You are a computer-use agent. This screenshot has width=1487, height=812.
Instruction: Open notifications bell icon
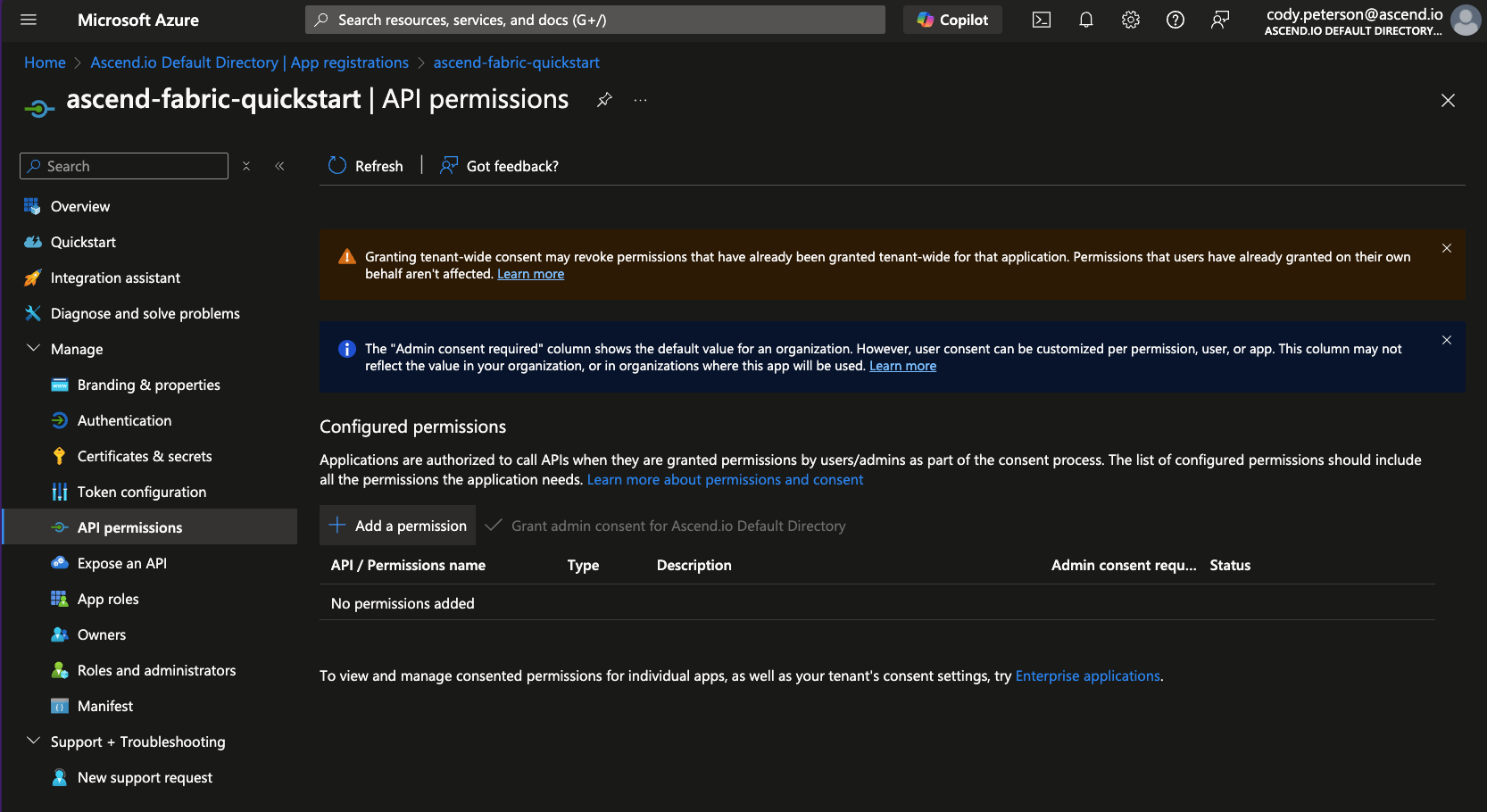coord(1086,20)
